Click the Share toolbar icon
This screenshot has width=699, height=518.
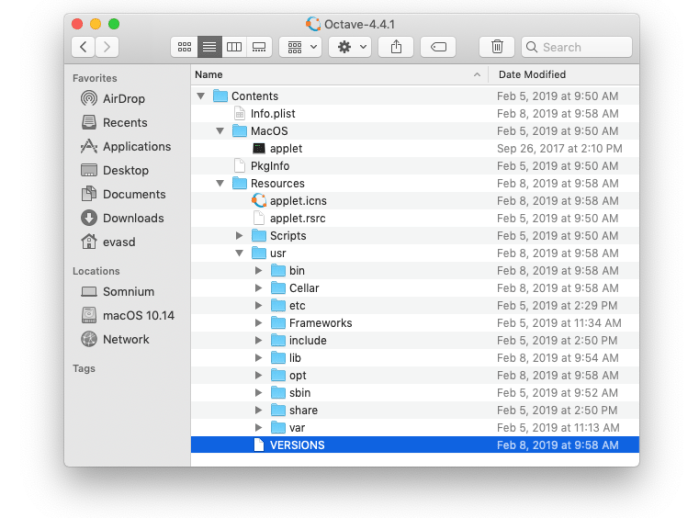point(396,47)
